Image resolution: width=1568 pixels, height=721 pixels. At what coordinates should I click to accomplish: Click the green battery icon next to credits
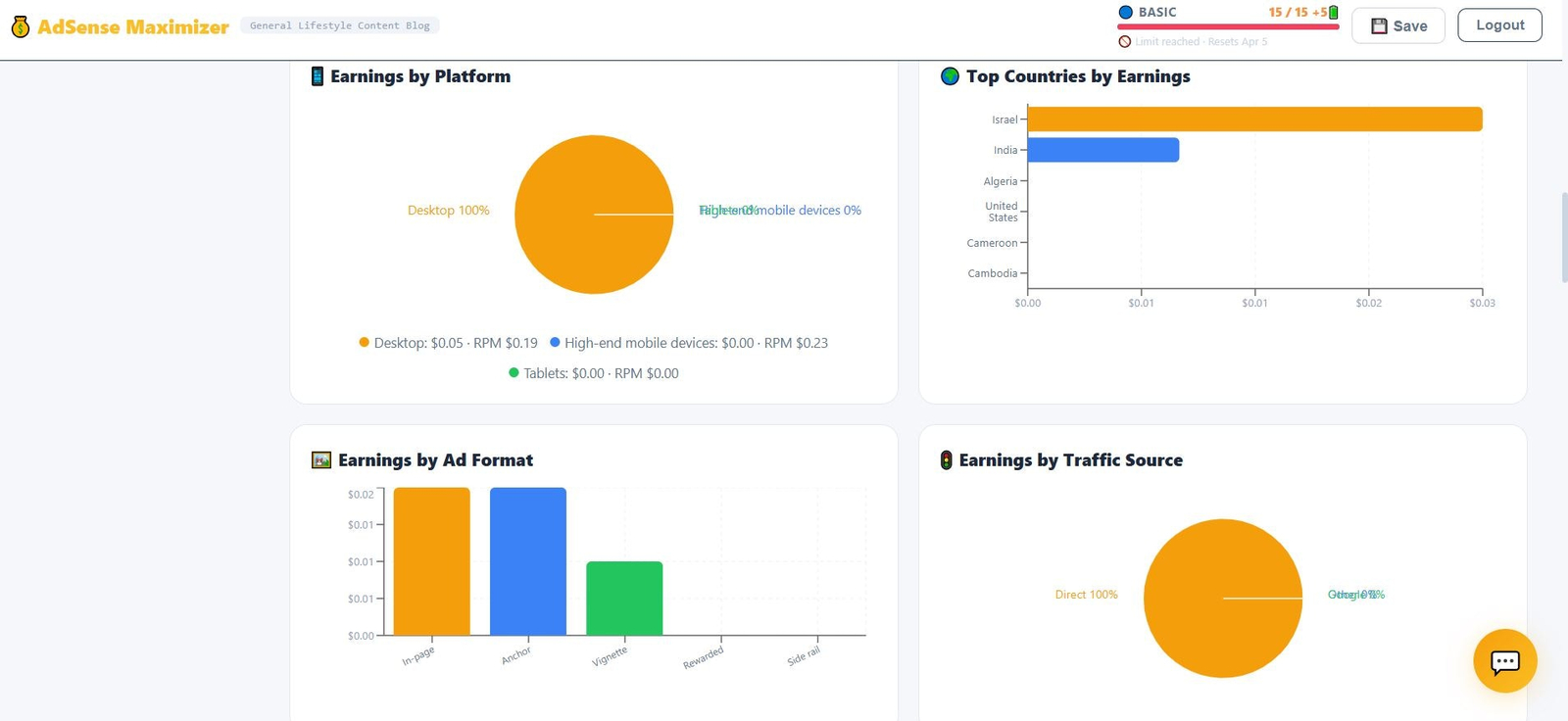click(x=1333, y=13)
